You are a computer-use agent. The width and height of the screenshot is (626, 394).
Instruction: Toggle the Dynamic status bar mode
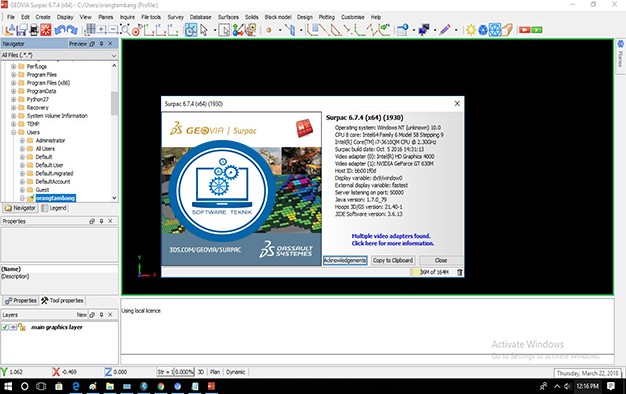[x=236, y=372]
